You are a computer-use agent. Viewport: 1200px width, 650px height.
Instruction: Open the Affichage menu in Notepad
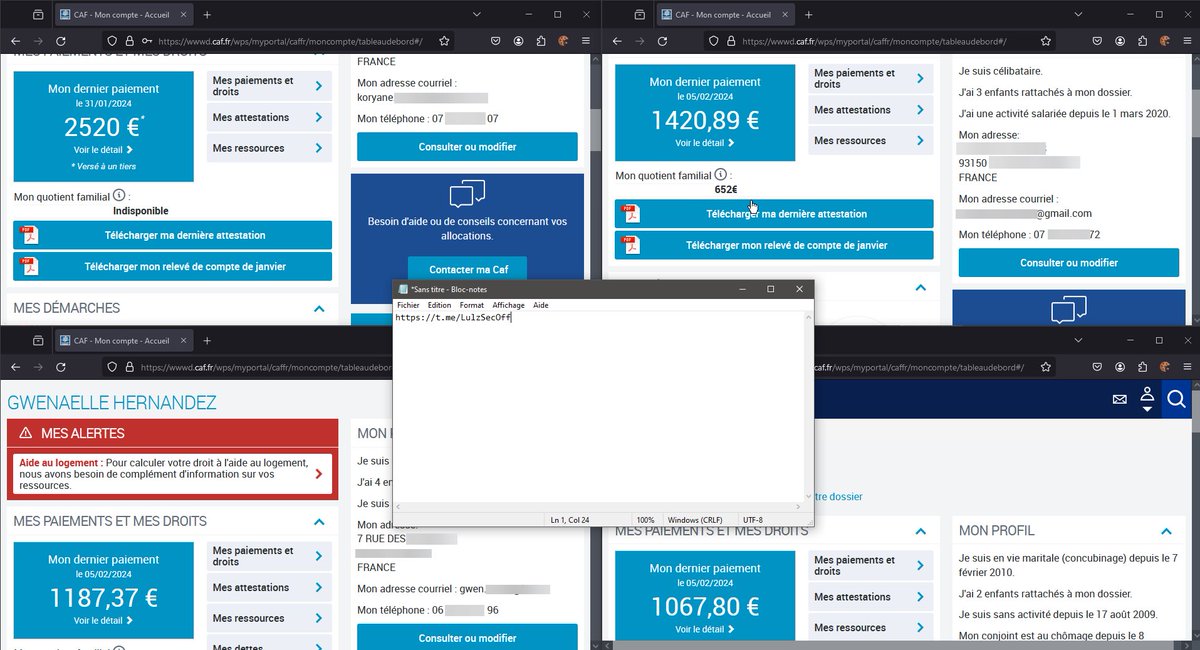pyautogui.click(x=508, y=305)
